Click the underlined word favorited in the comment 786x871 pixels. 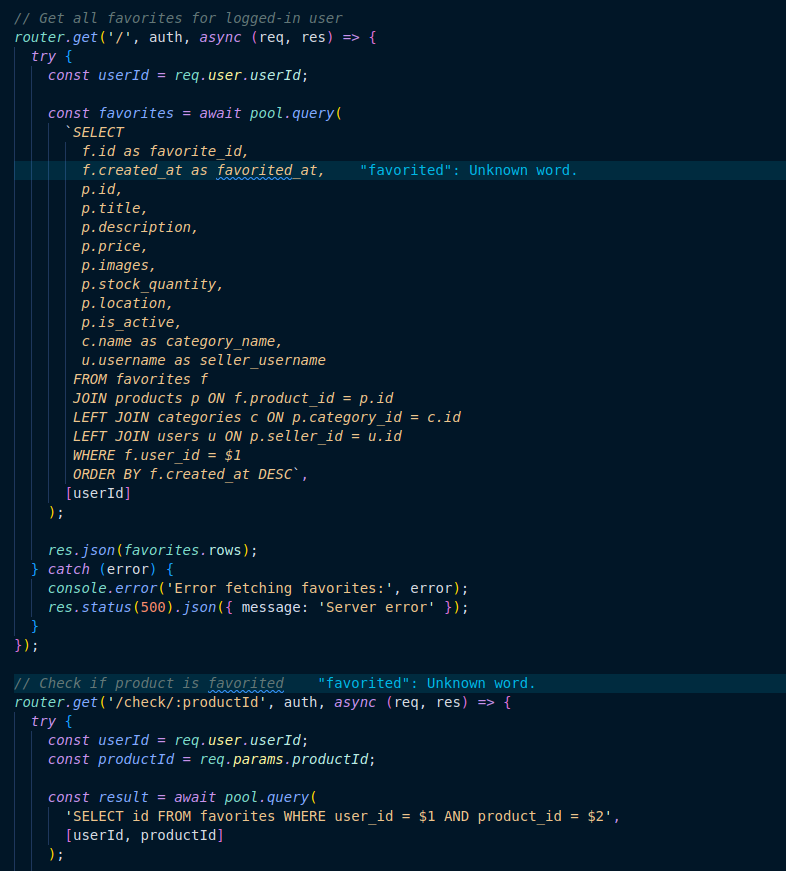click(246, 683)
